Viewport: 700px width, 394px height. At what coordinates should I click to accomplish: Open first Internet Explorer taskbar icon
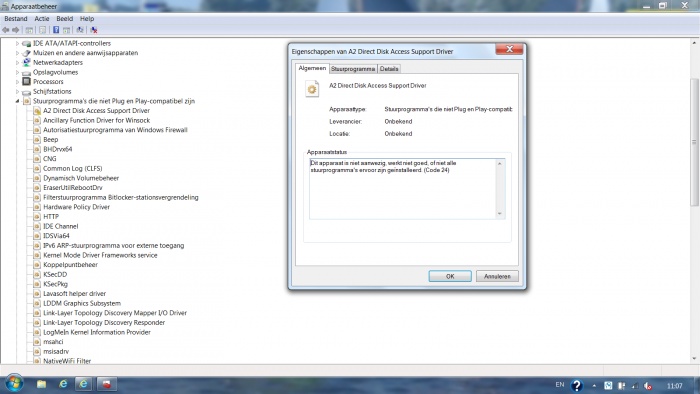(63, 384)
